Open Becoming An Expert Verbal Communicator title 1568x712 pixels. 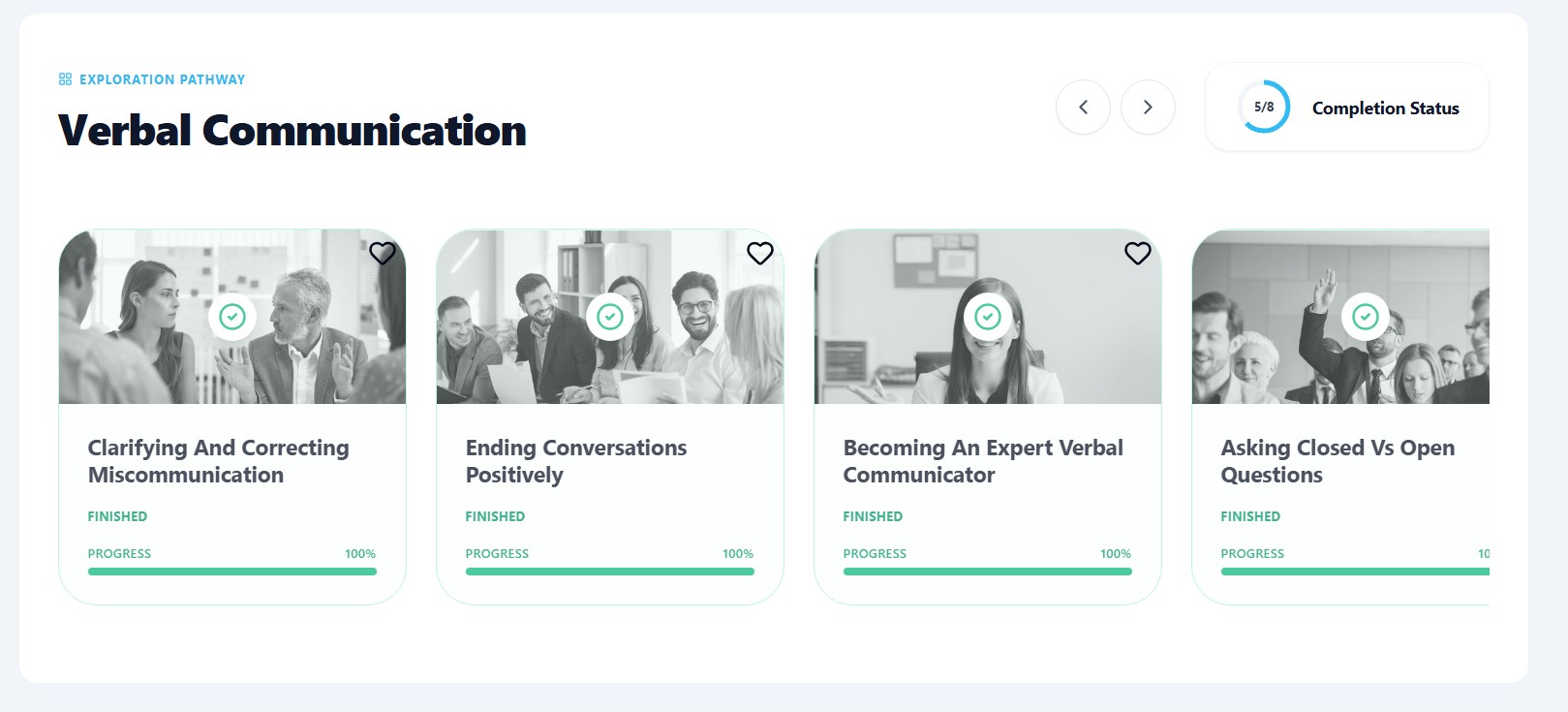pos(983,461)
